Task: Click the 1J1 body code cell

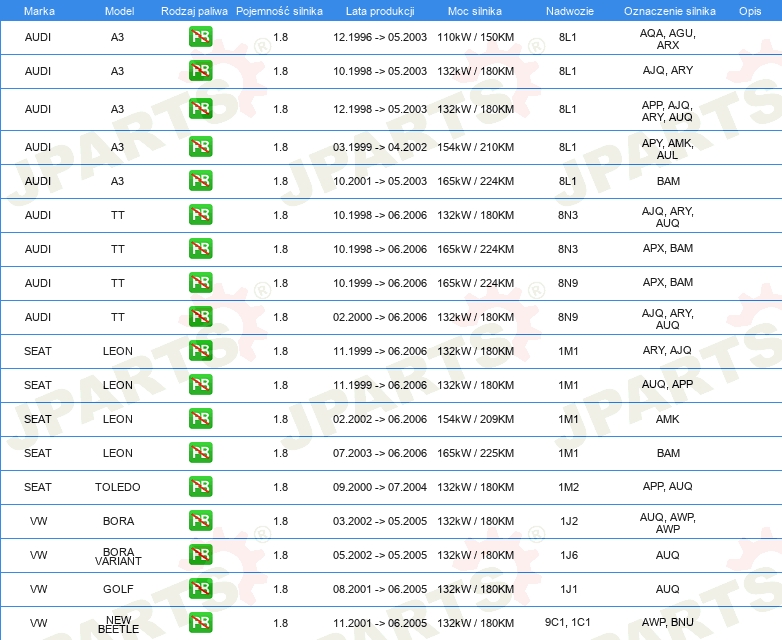Action: (569, 589)
